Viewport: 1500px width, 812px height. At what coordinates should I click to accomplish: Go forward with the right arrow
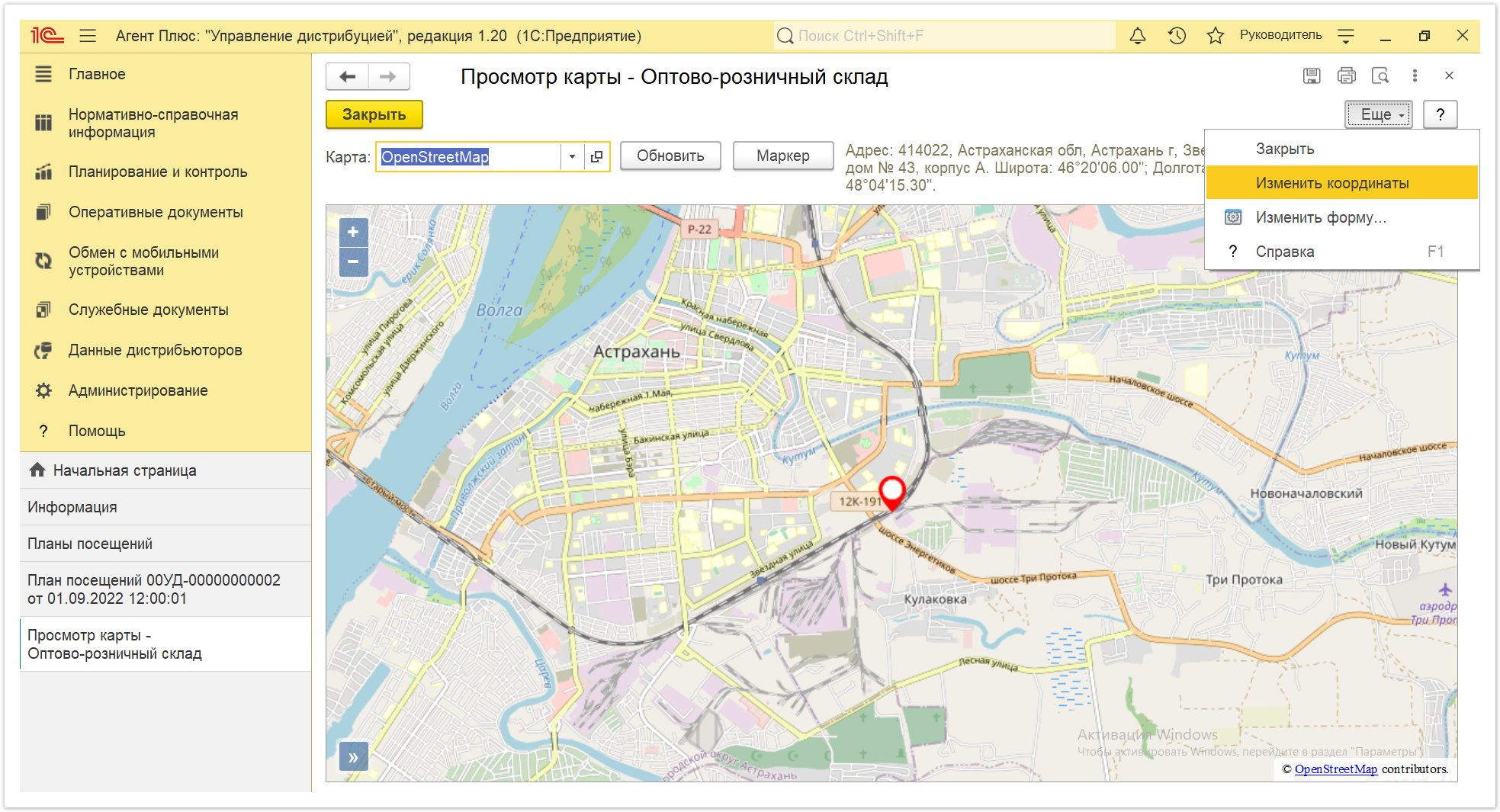(389, 76)
